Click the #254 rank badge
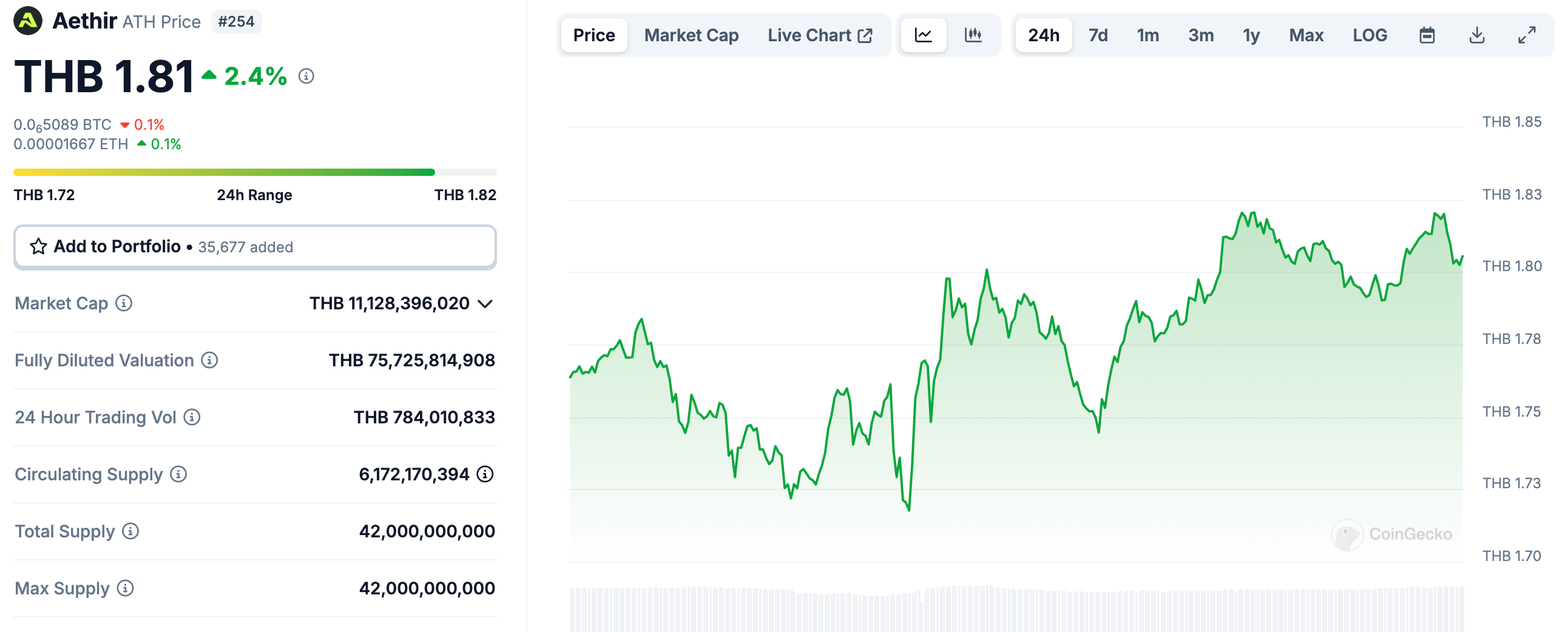This screenshot has width=1568, height=632. [236, 22]
